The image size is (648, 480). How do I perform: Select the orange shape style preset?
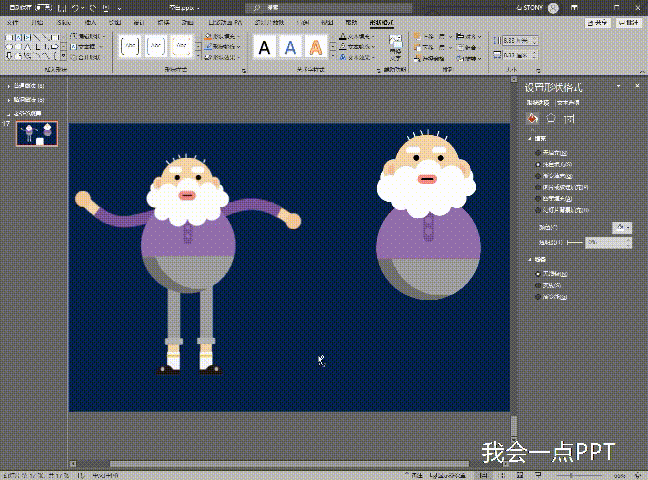point(181,46)
